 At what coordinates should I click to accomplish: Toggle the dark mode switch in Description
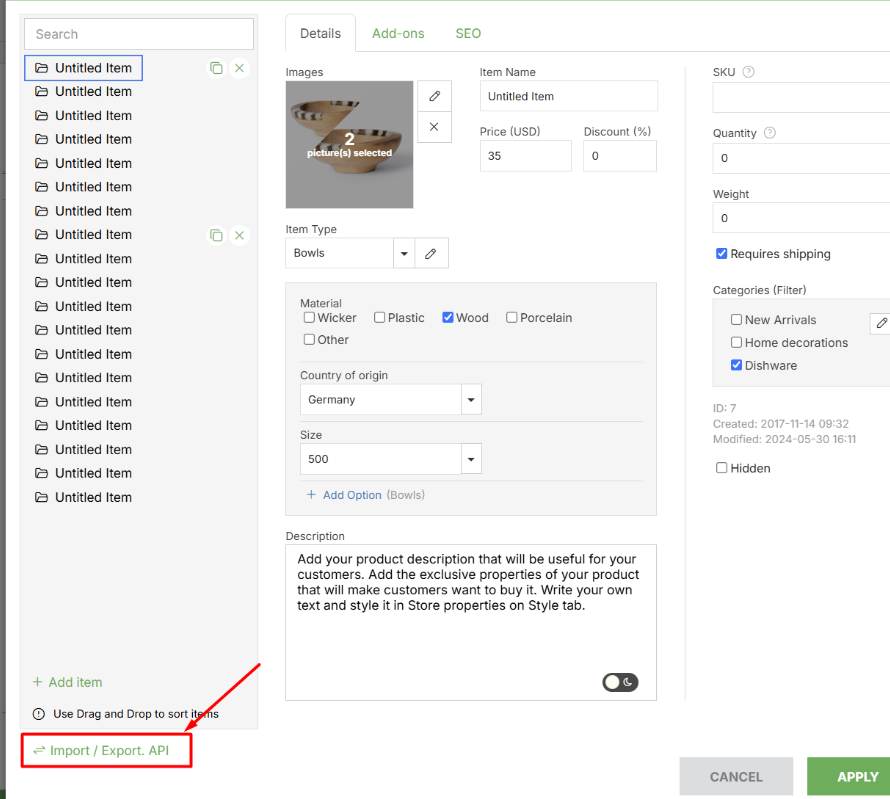pos(620,682)
